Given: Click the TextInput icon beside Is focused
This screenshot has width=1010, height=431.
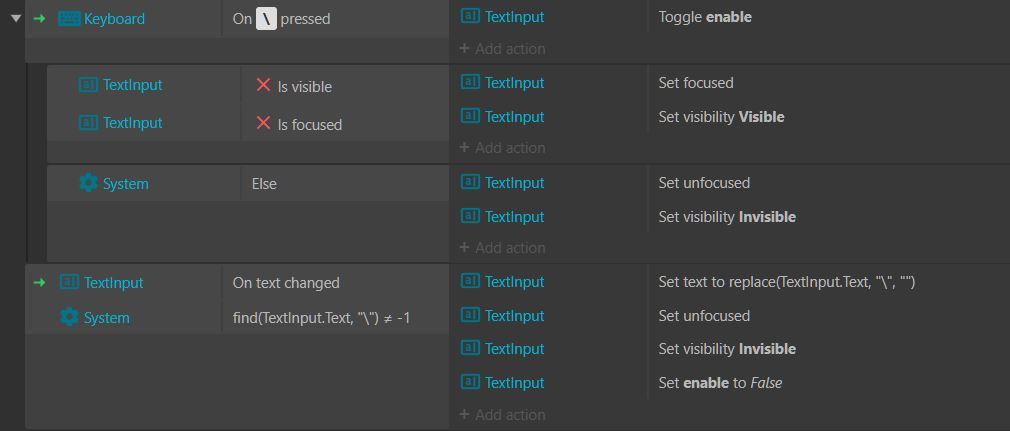Looking at the screenshot, I should (88, 122).
